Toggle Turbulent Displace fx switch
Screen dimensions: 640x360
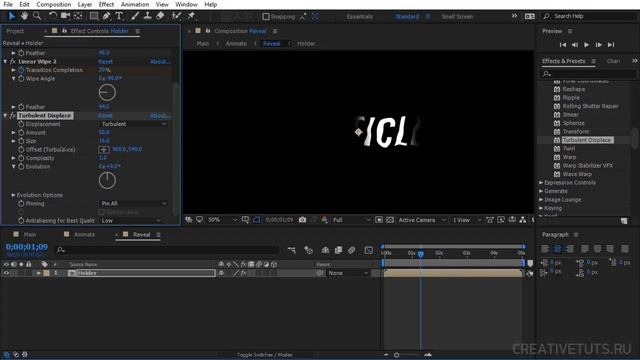click(13, 116)
